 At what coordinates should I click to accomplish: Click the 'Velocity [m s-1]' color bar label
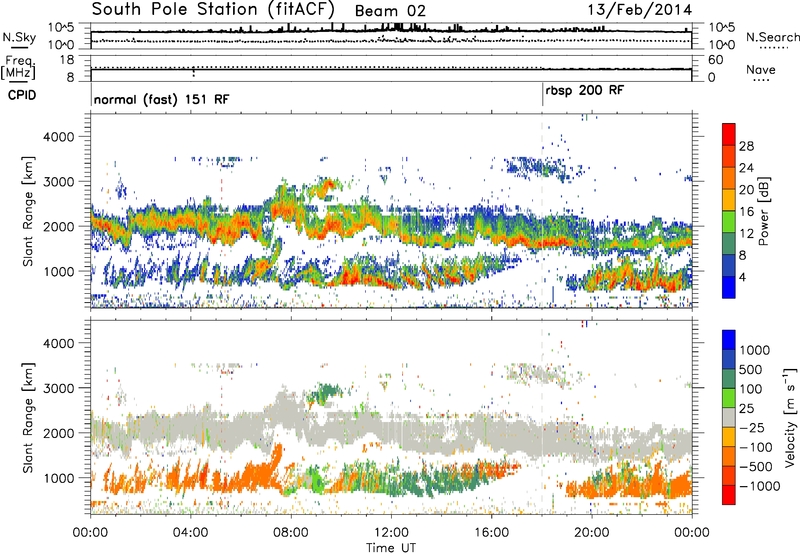790,417
